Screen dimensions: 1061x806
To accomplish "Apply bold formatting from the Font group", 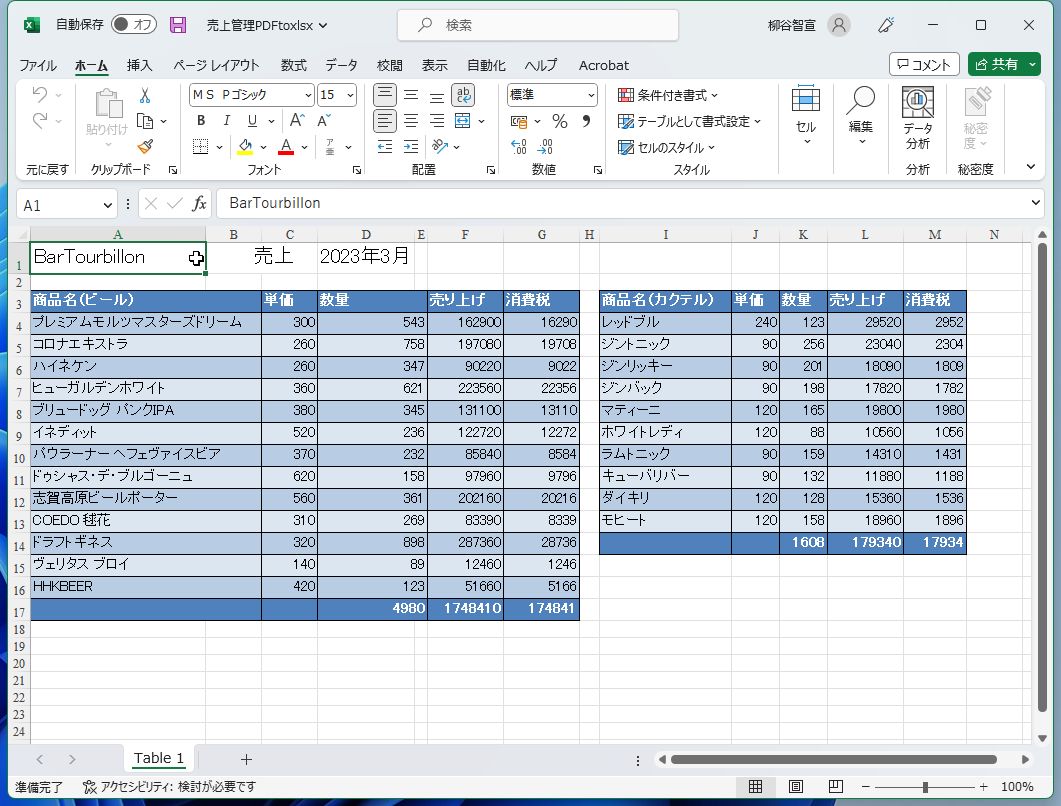I will pos(200,120).
